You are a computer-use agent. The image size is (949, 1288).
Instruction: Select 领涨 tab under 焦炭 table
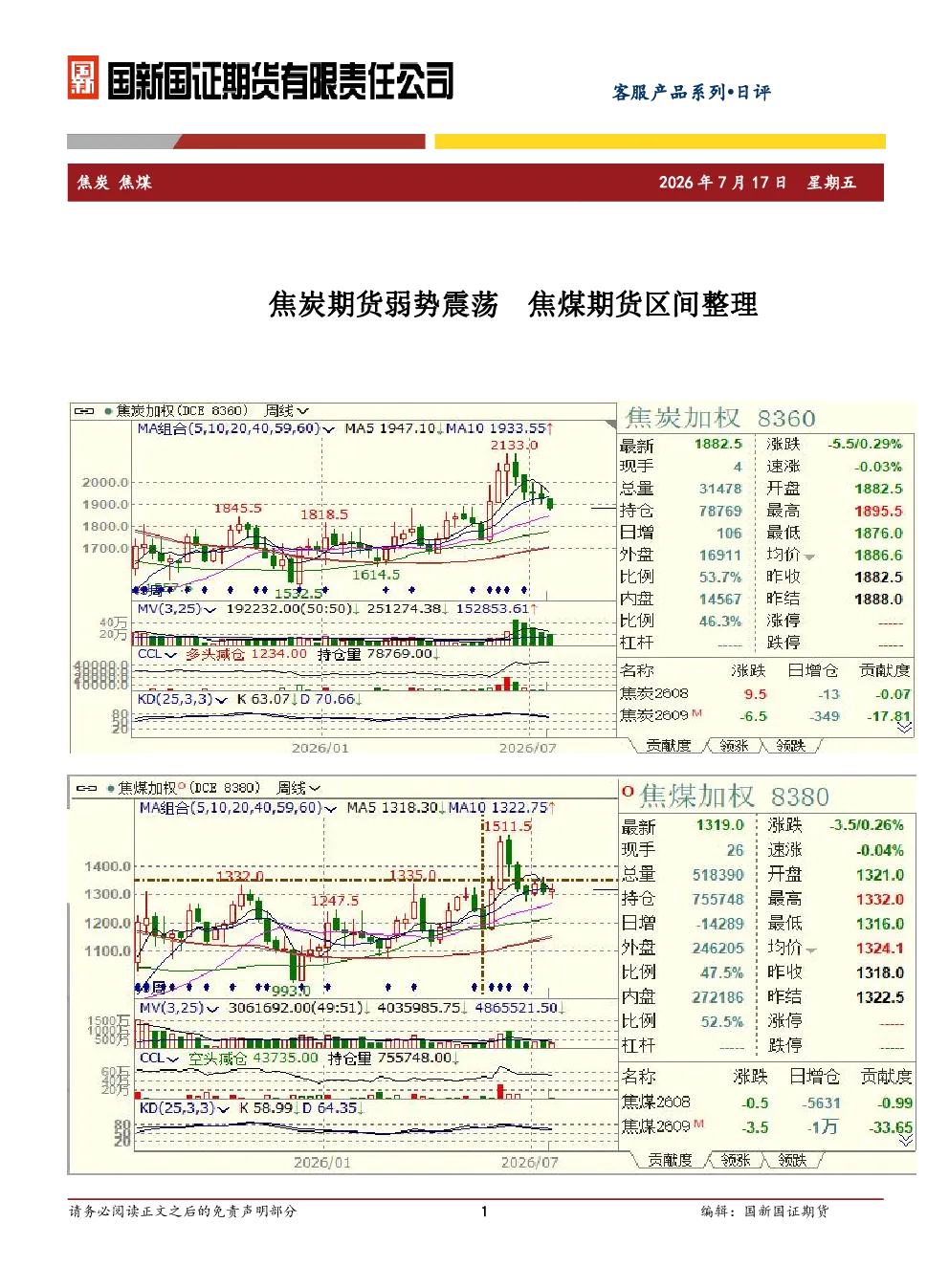[x=735, y=746]
